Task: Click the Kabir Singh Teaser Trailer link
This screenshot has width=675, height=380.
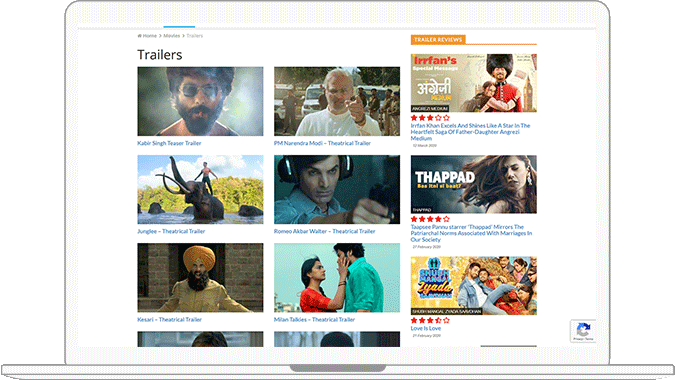Action: 169,143
